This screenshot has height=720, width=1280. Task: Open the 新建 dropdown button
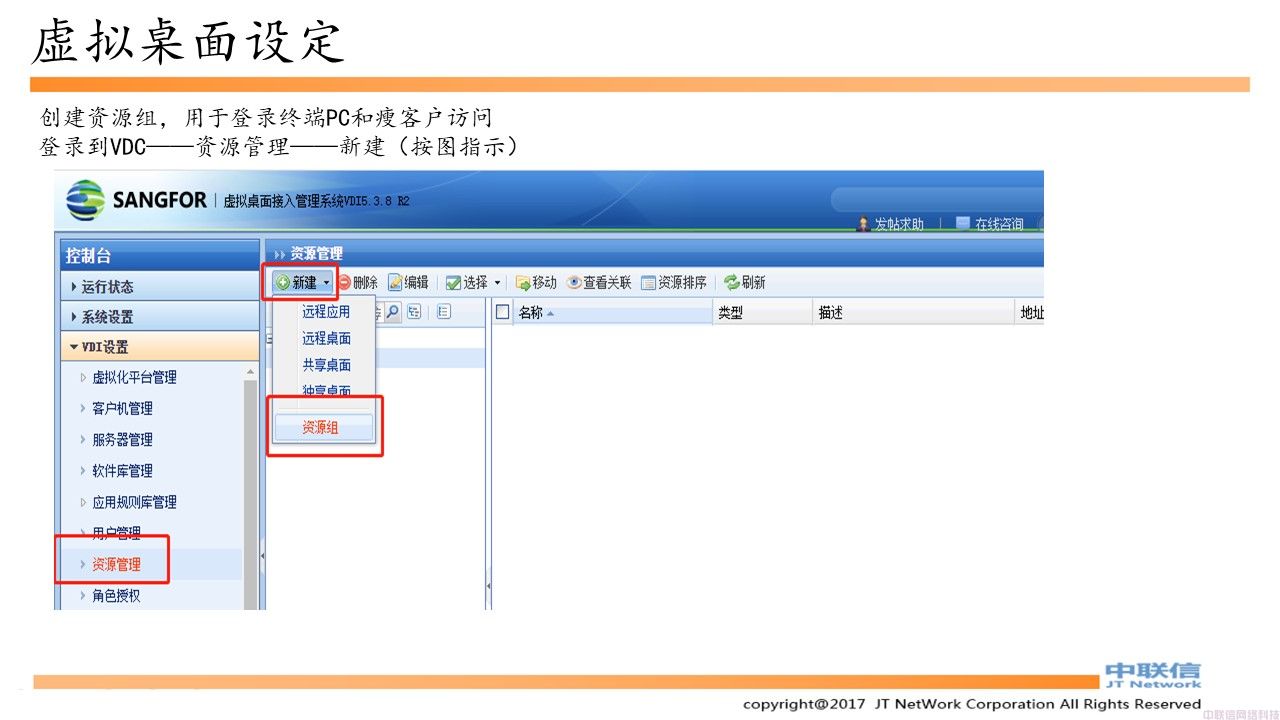coord(303,283)
